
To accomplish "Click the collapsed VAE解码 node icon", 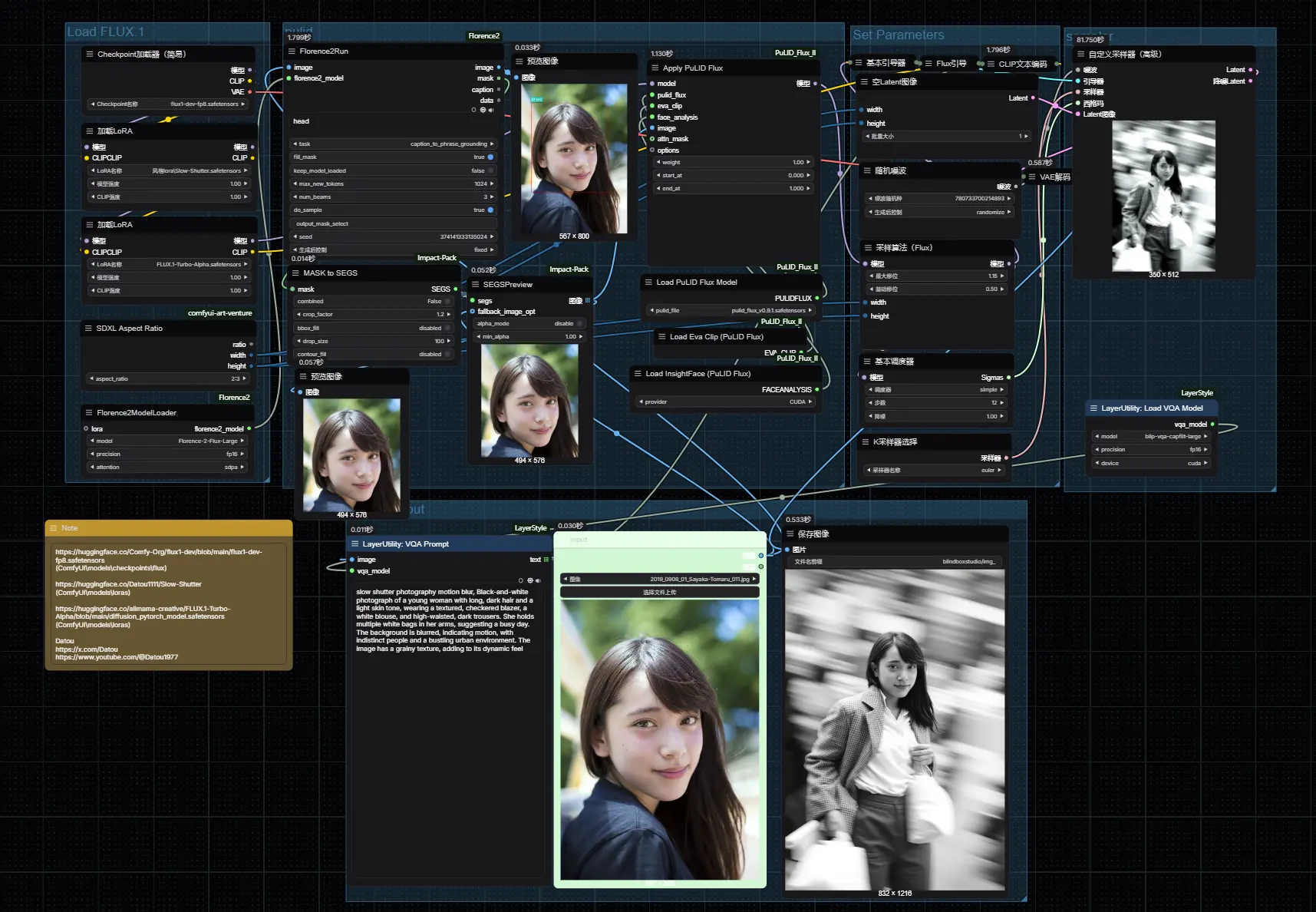I will tap(1032, 177).
